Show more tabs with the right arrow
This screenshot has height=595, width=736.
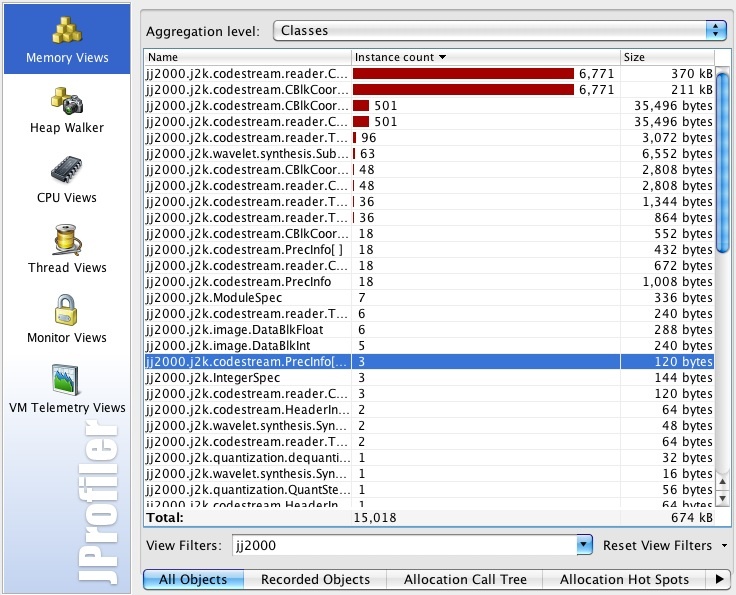(720, 579)
